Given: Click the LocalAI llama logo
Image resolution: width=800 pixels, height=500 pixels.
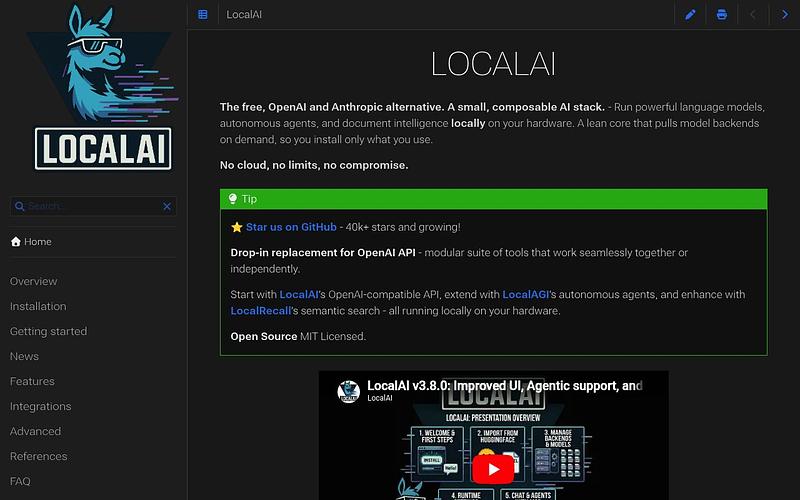Looking at the screenshot, I should tap(103, 88).
